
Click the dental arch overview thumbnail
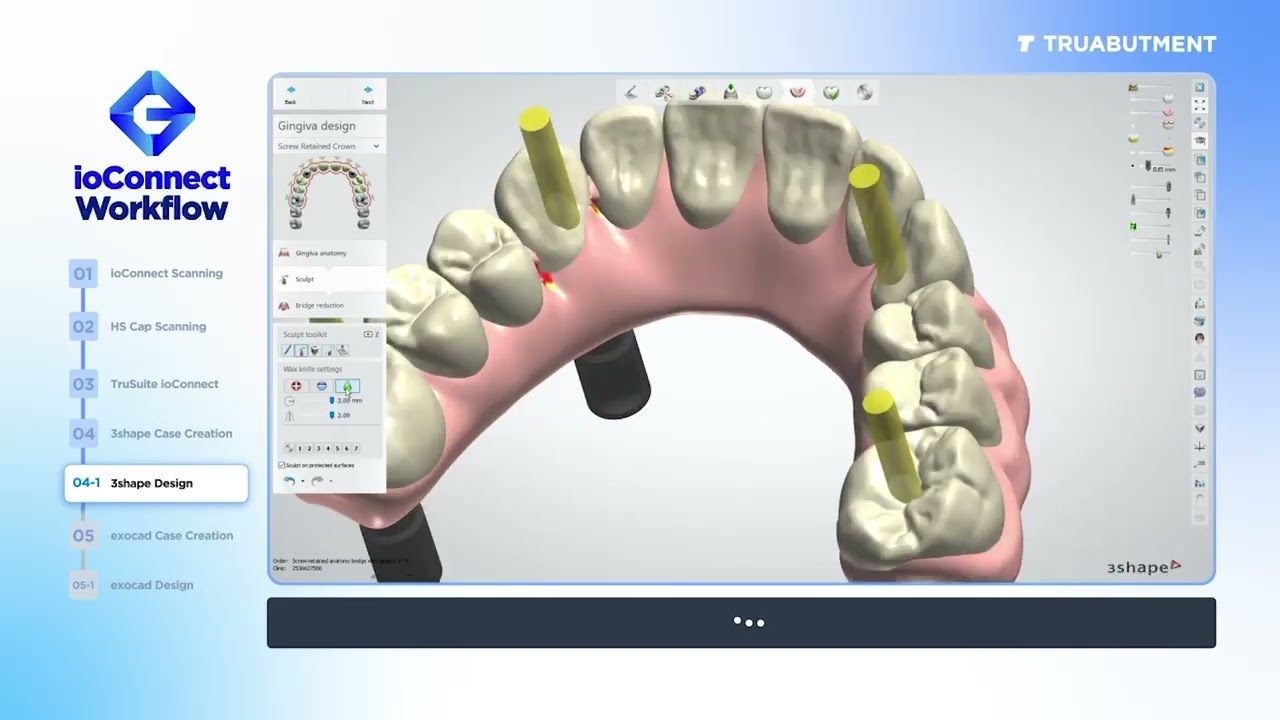[x=327, y=196]
